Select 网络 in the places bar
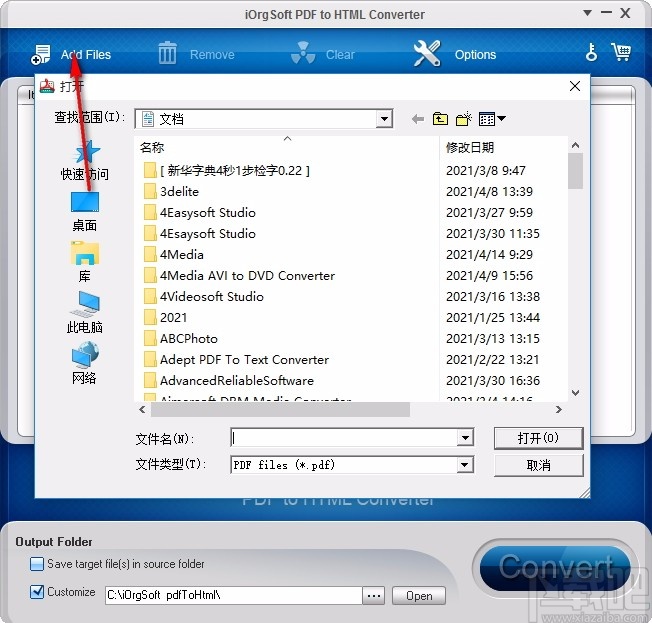The height and width of the screenshot is (623, 652). click(85, 363)
